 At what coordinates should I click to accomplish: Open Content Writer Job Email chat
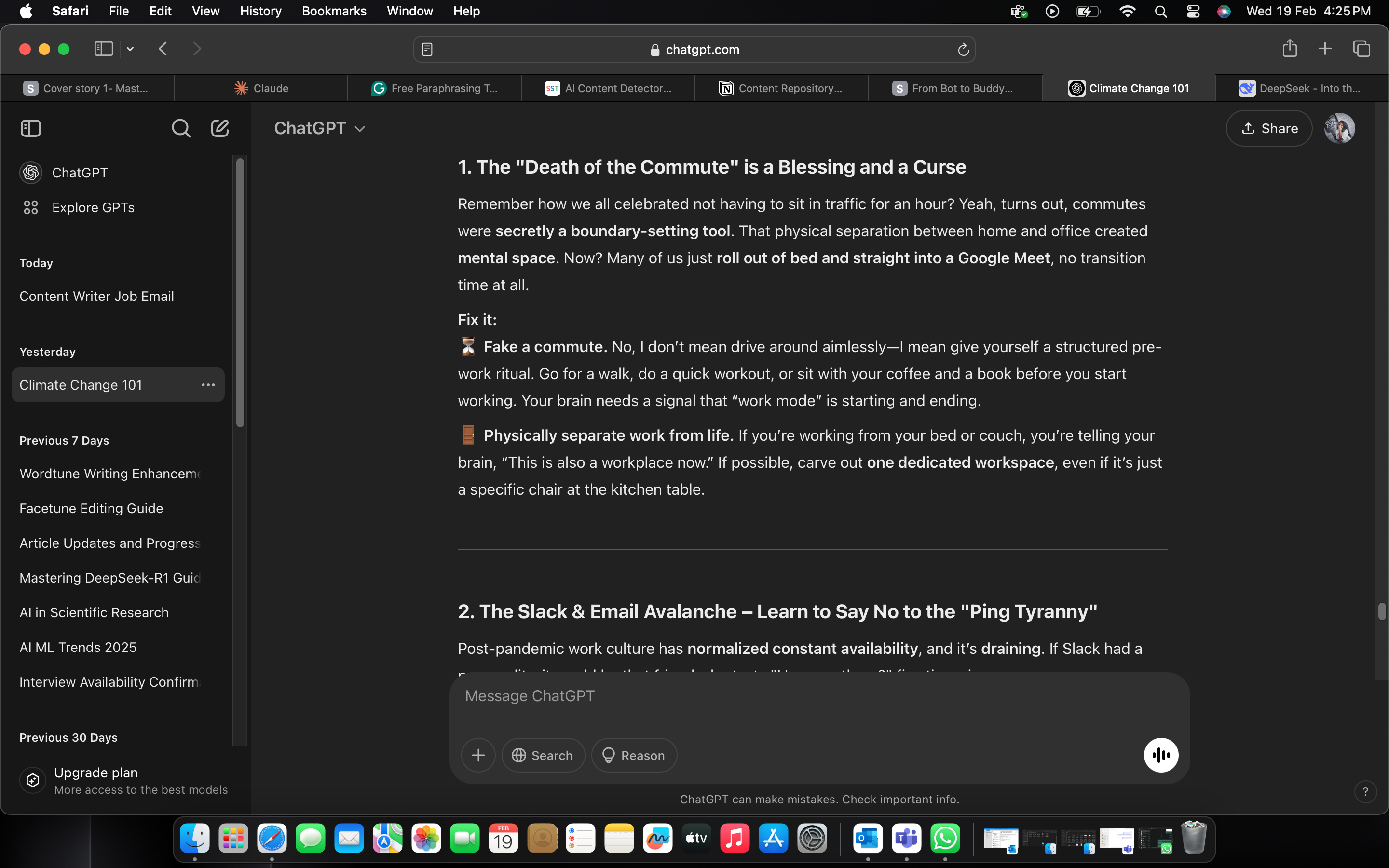point(118,296)
